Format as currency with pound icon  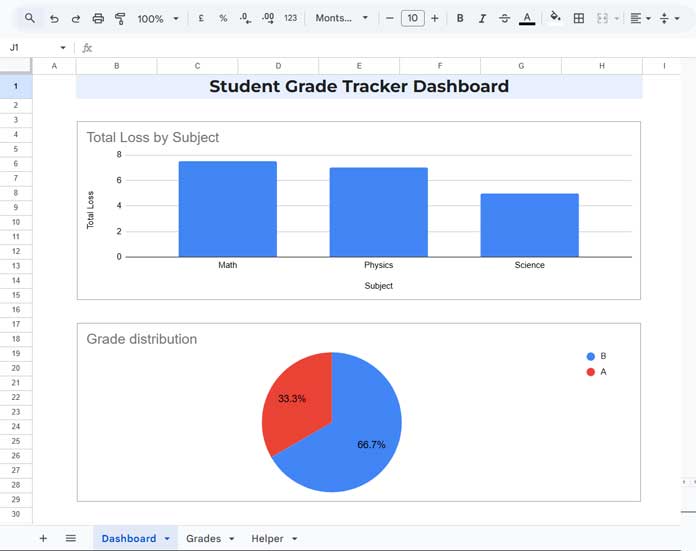point(201,18)
